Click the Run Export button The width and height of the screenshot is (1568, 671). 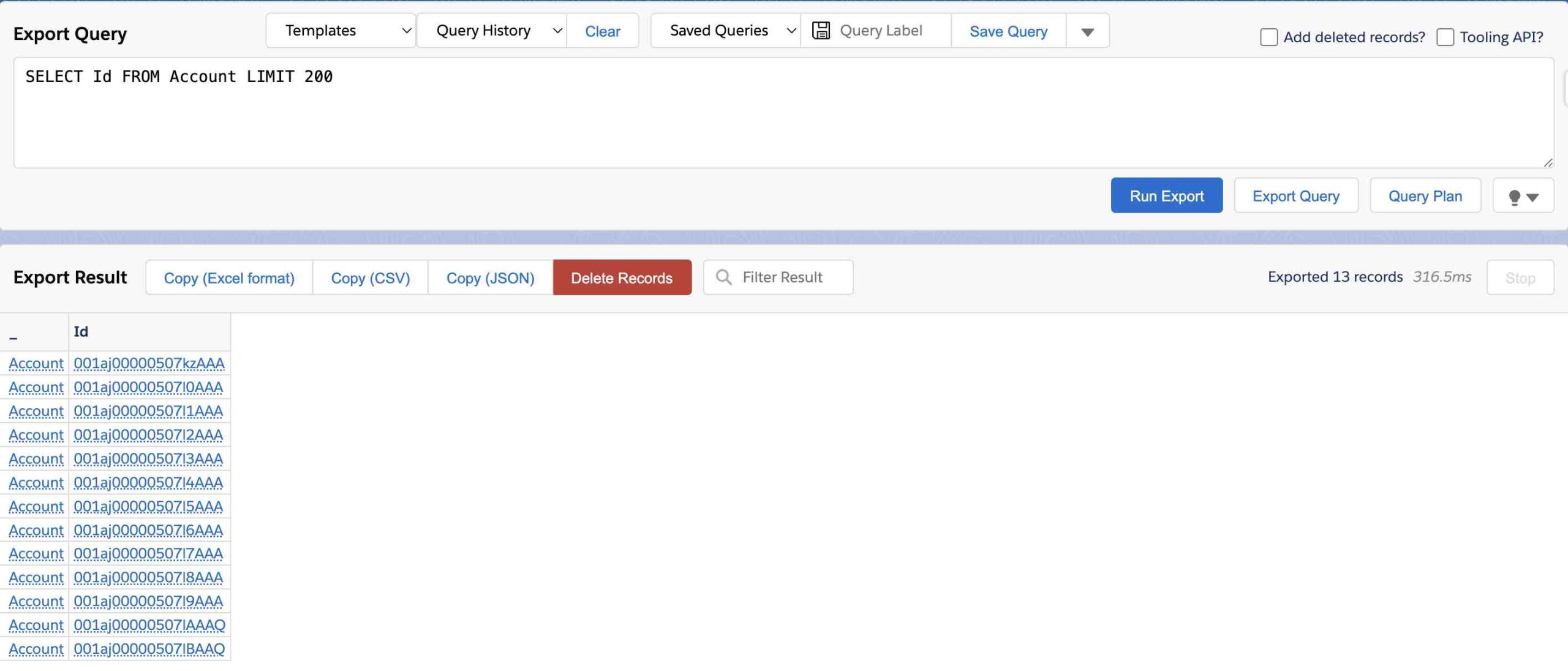1166,196
